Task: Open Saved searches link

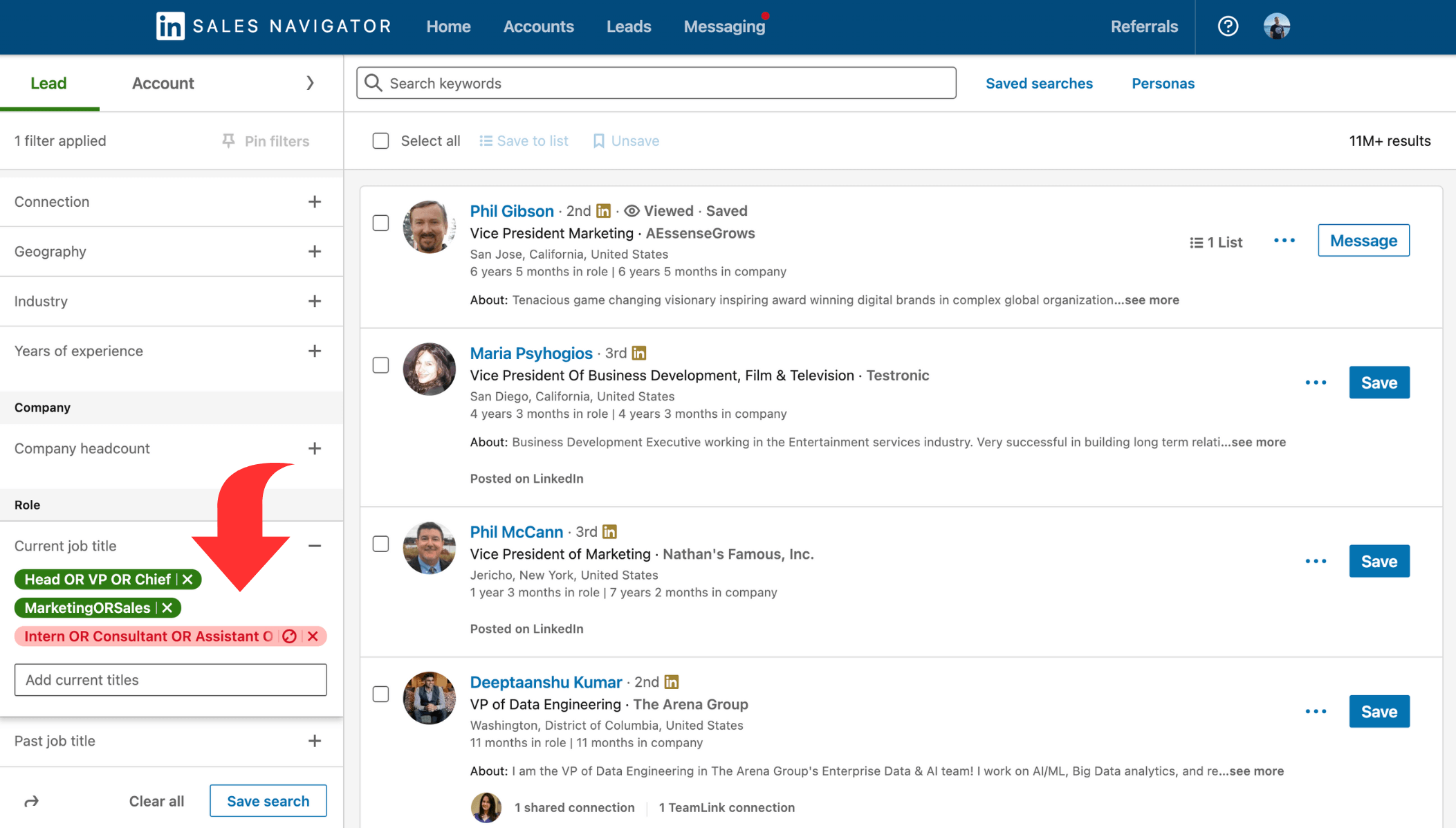Action: pyautogui.click(x=1039, y=83)
